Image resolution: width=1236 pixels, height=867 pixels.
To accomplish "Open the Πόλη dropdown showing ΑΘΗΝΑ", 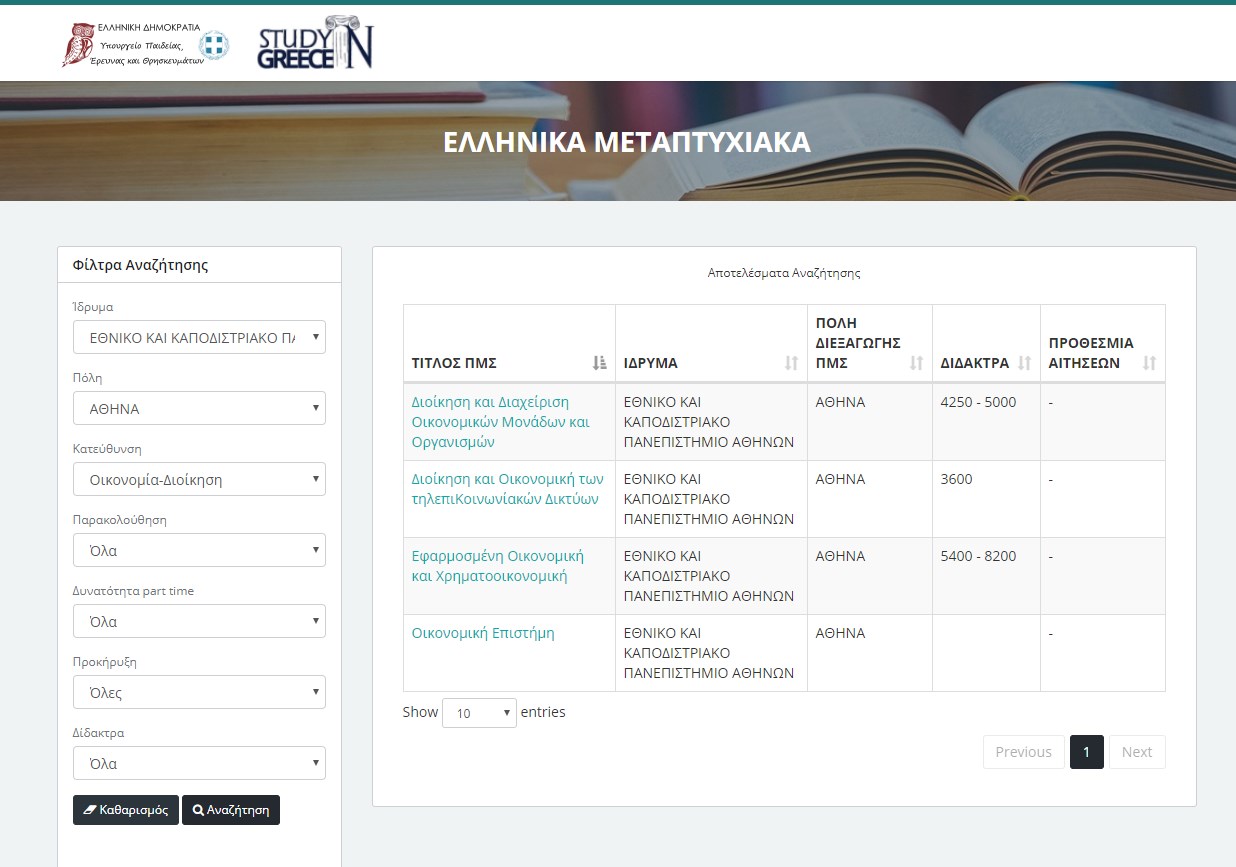I will 199,409.
